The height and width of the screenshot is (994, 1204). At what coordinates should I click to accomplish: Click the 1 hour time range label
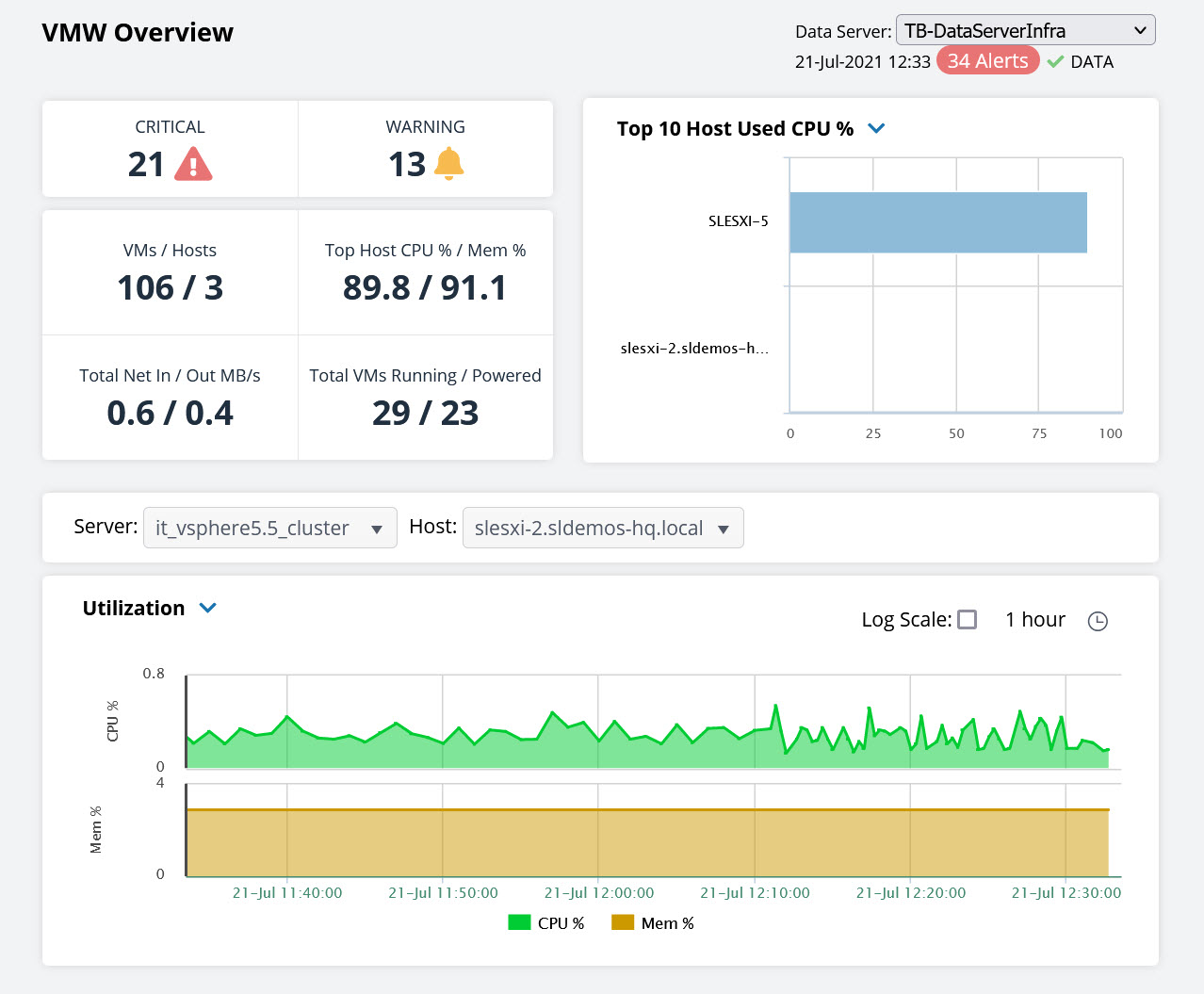[1034, 620]
